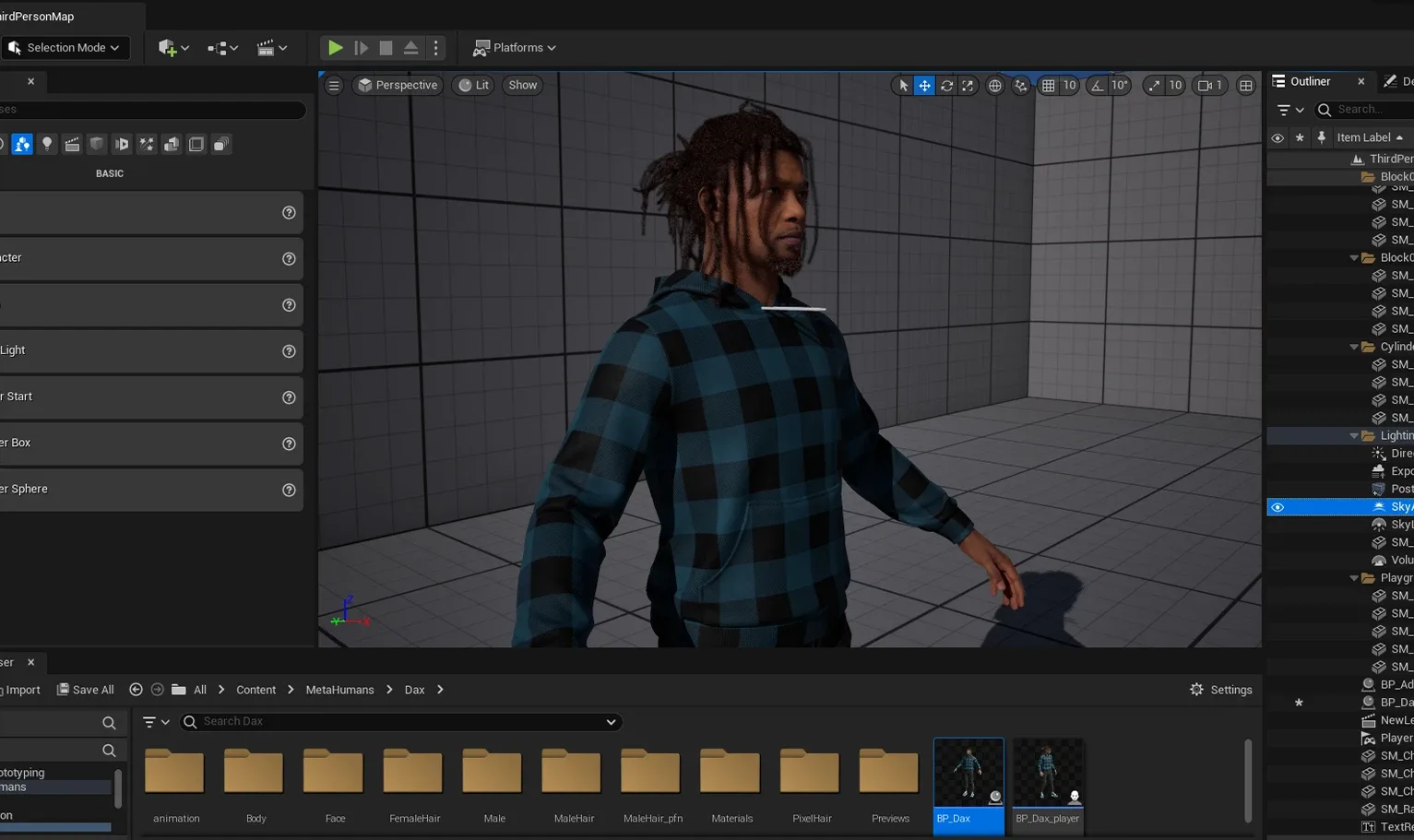Adjust the camera speed value in the viewport

tap(1177, 85)
